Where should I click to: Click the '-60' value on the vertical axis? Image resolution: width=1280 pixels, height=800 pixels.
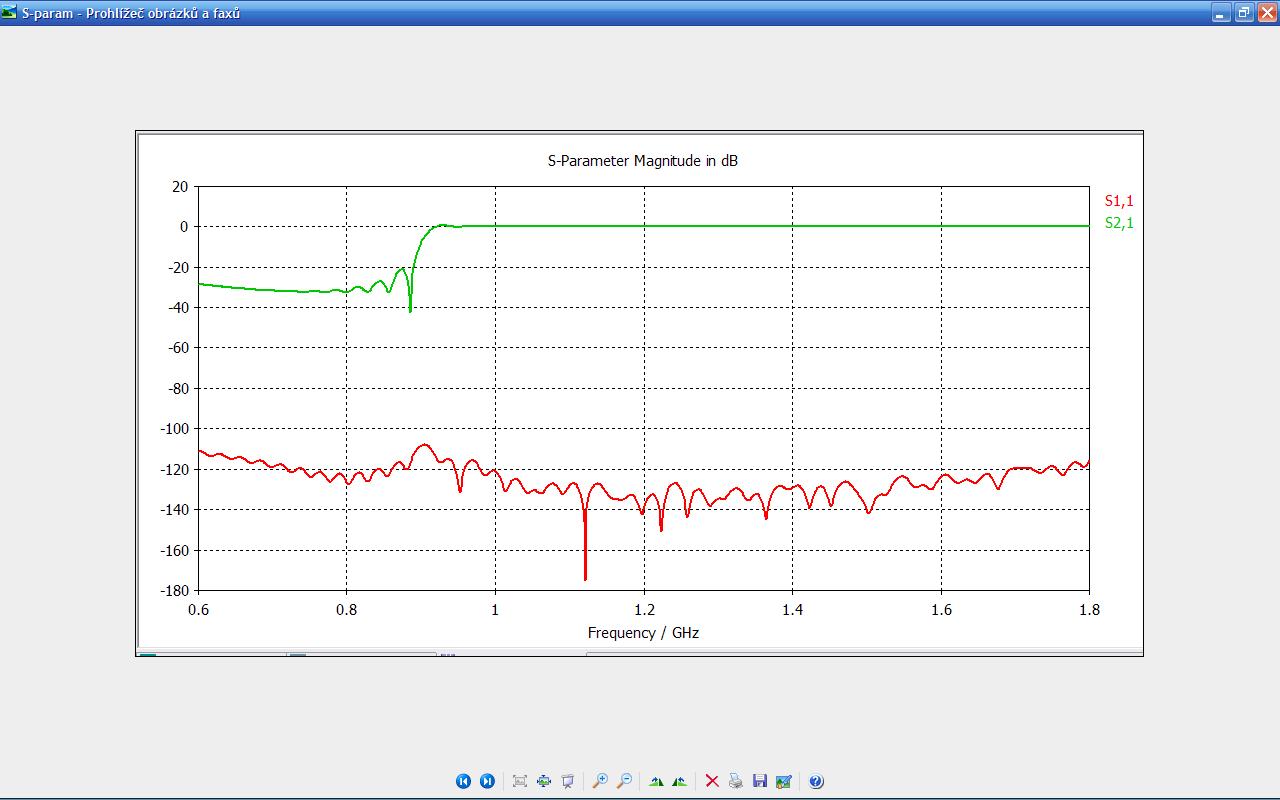tap(178, 347)
